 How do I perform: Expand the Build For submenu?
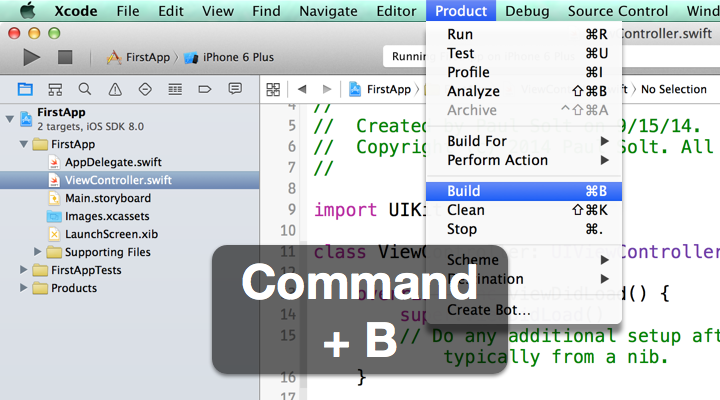click(x=524, y=141)
